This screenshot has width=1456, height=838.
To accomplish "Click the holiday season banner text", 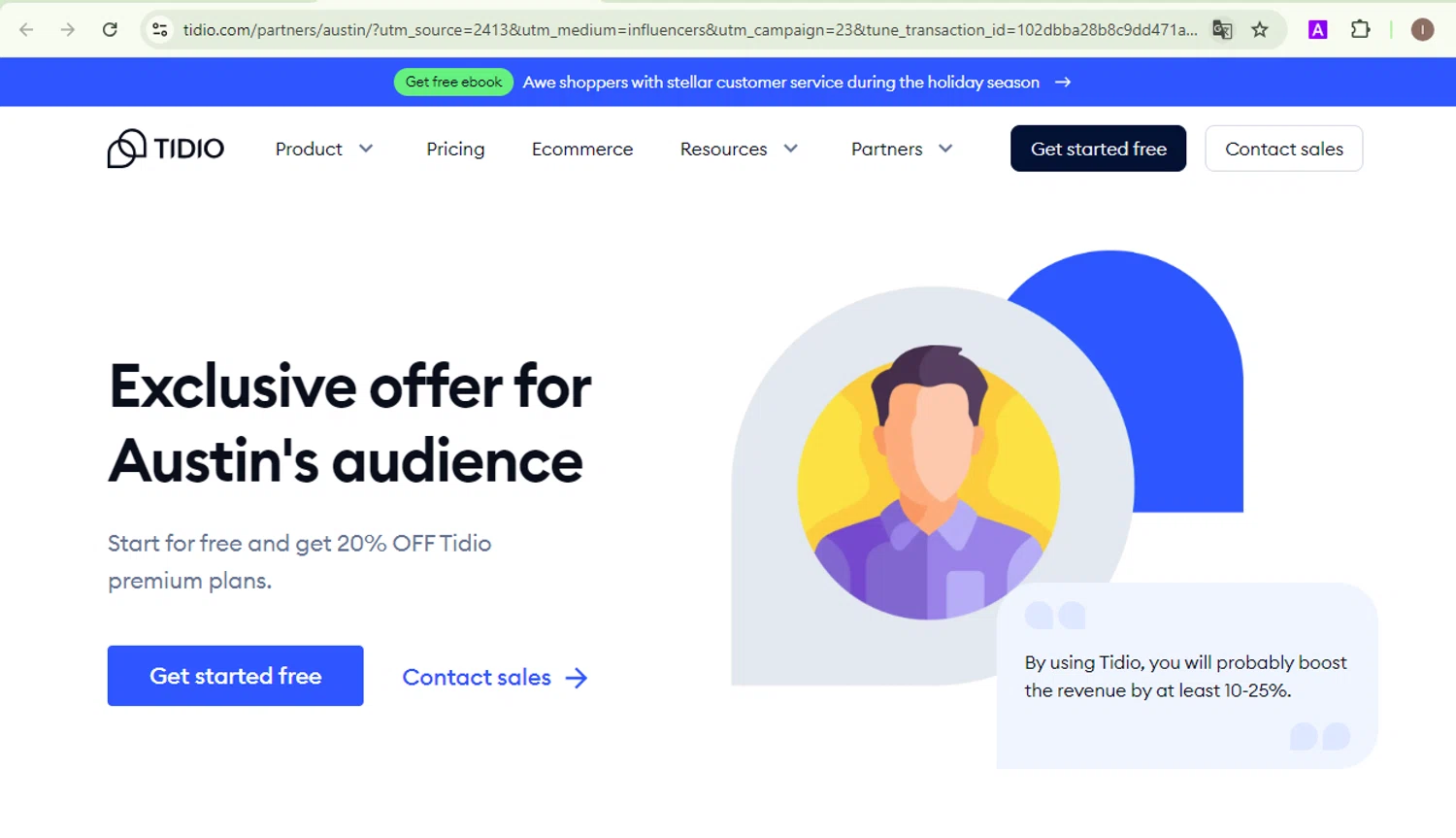I will (x=781, y=83).
